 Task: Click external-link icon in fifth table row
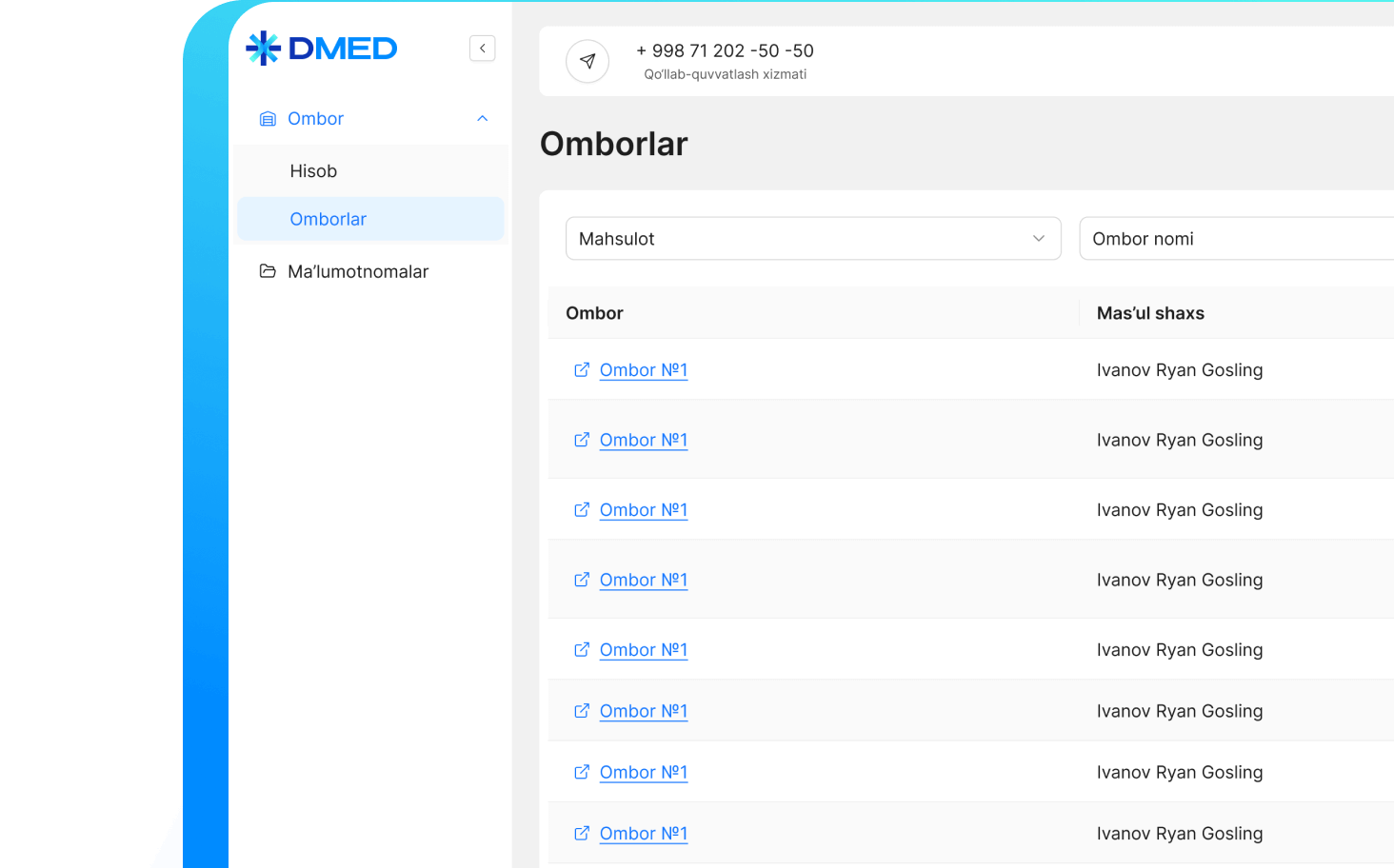coord(582,650)
